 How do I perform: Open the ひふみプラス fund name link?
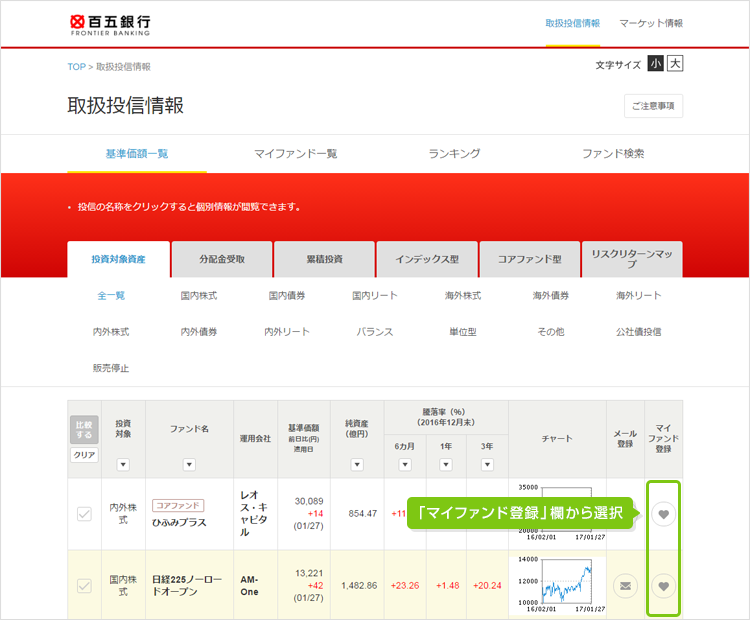pos(182,524)
